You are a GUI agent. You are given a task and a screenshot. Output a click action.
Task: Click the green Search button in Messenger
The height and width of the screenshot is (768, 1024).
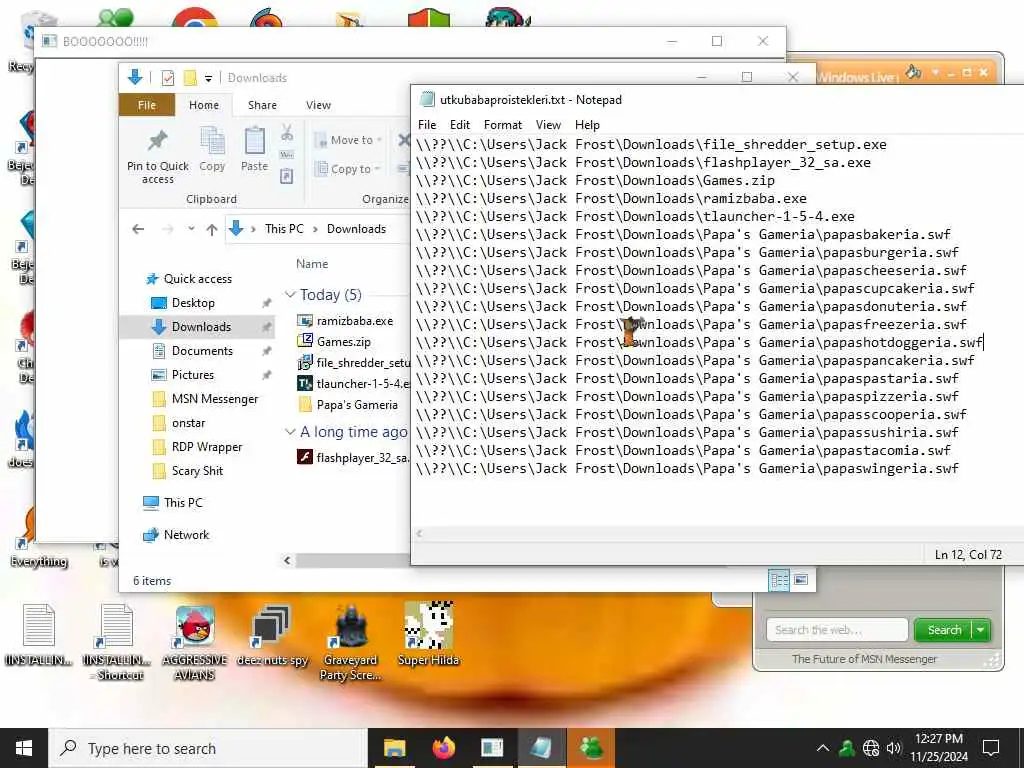(944, 630)
